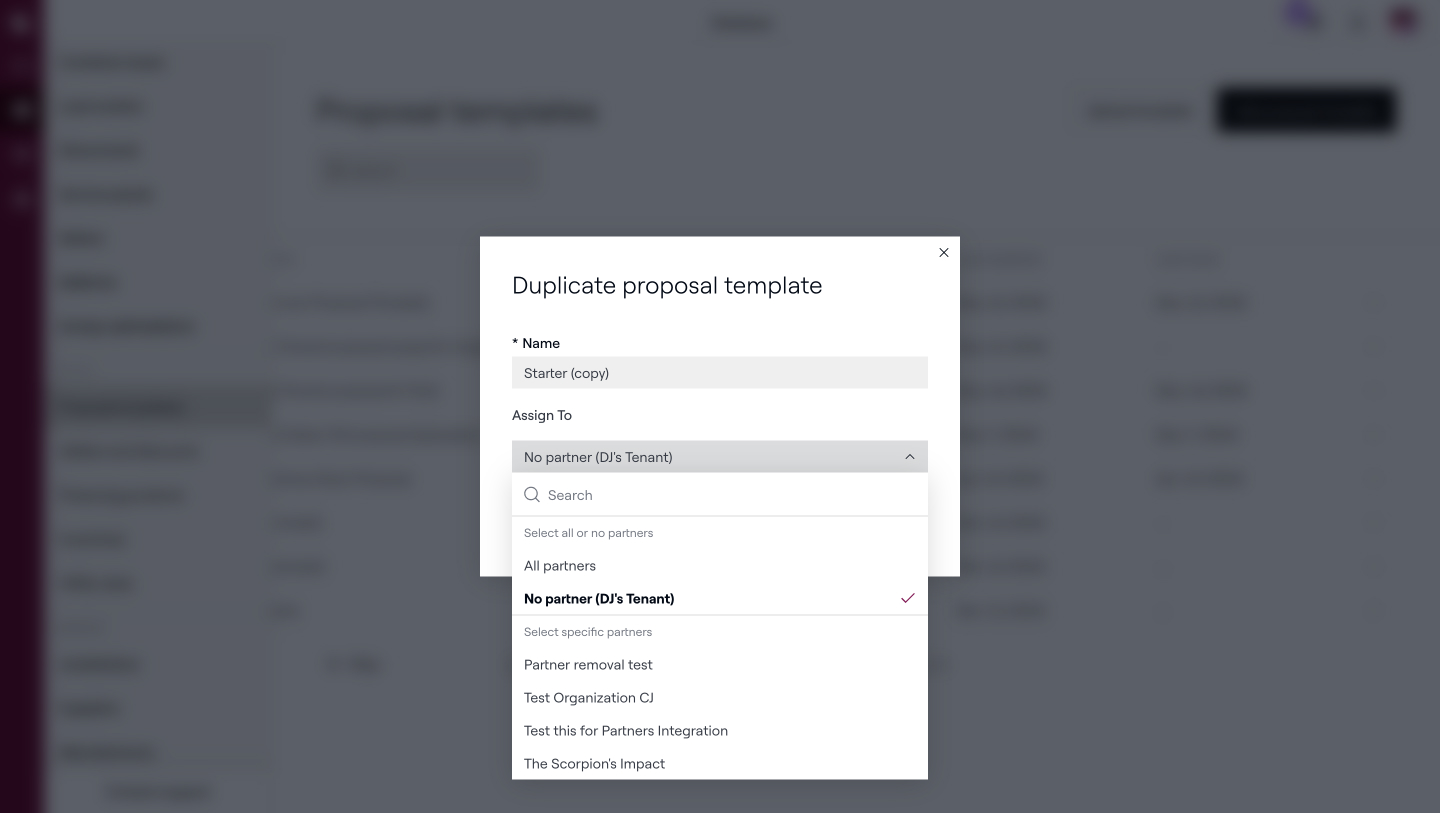Focus the partner Search field
This screenshot has height=813, width=1440.
[730, 495]
